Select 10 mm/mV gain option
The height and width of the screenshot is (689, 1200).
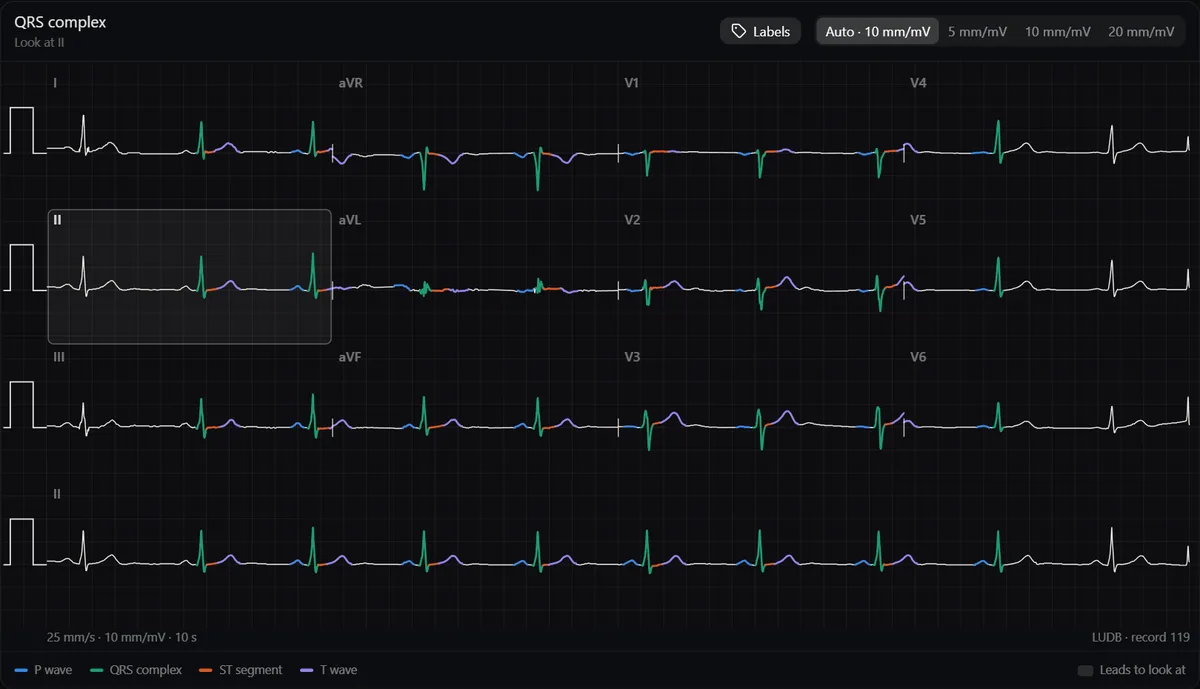click(x=1057, y=31)
